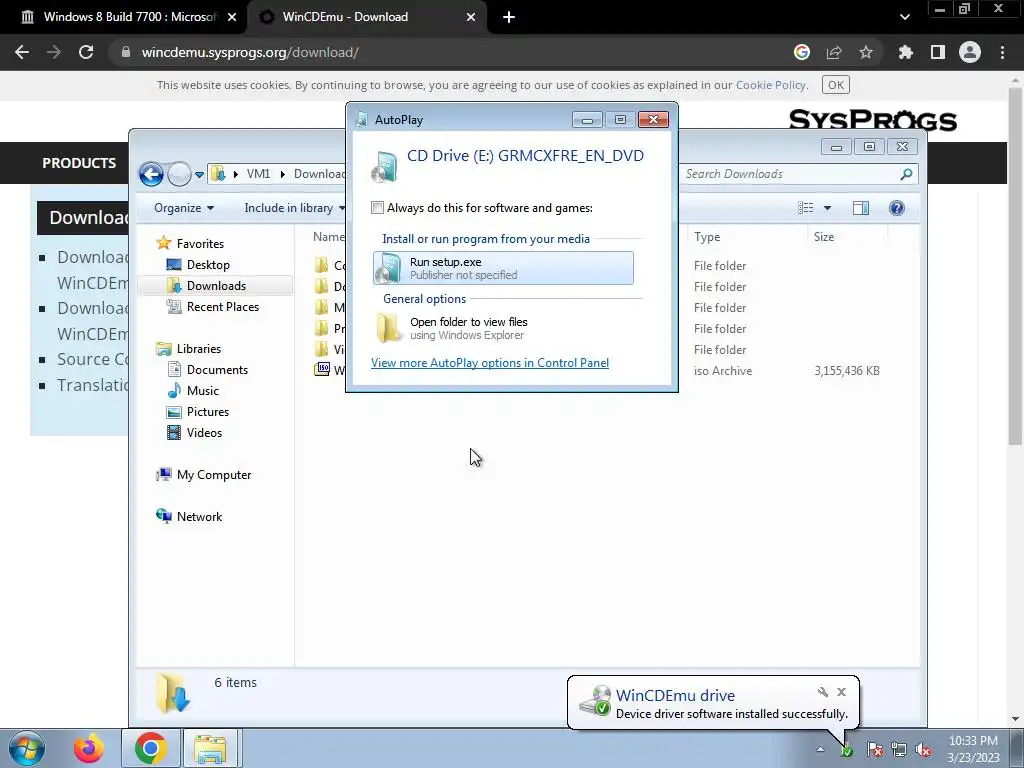The width and height of the screenshot is (1024, 768).
Task: Open Chrome three-dot menu
Action: point(1002,52)
